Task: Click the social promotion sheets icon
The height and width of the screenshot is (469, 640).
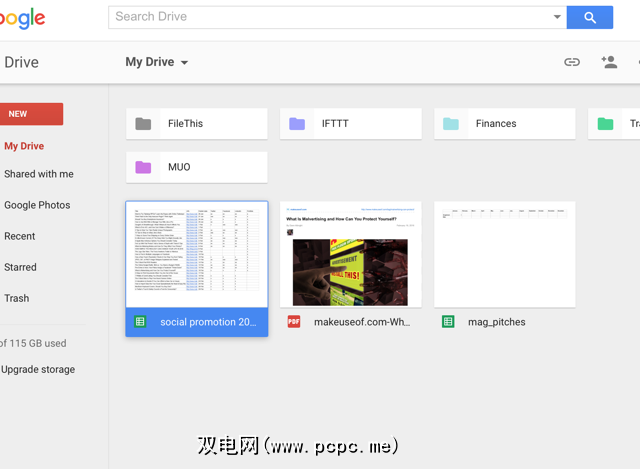Action: coord(140,322)
